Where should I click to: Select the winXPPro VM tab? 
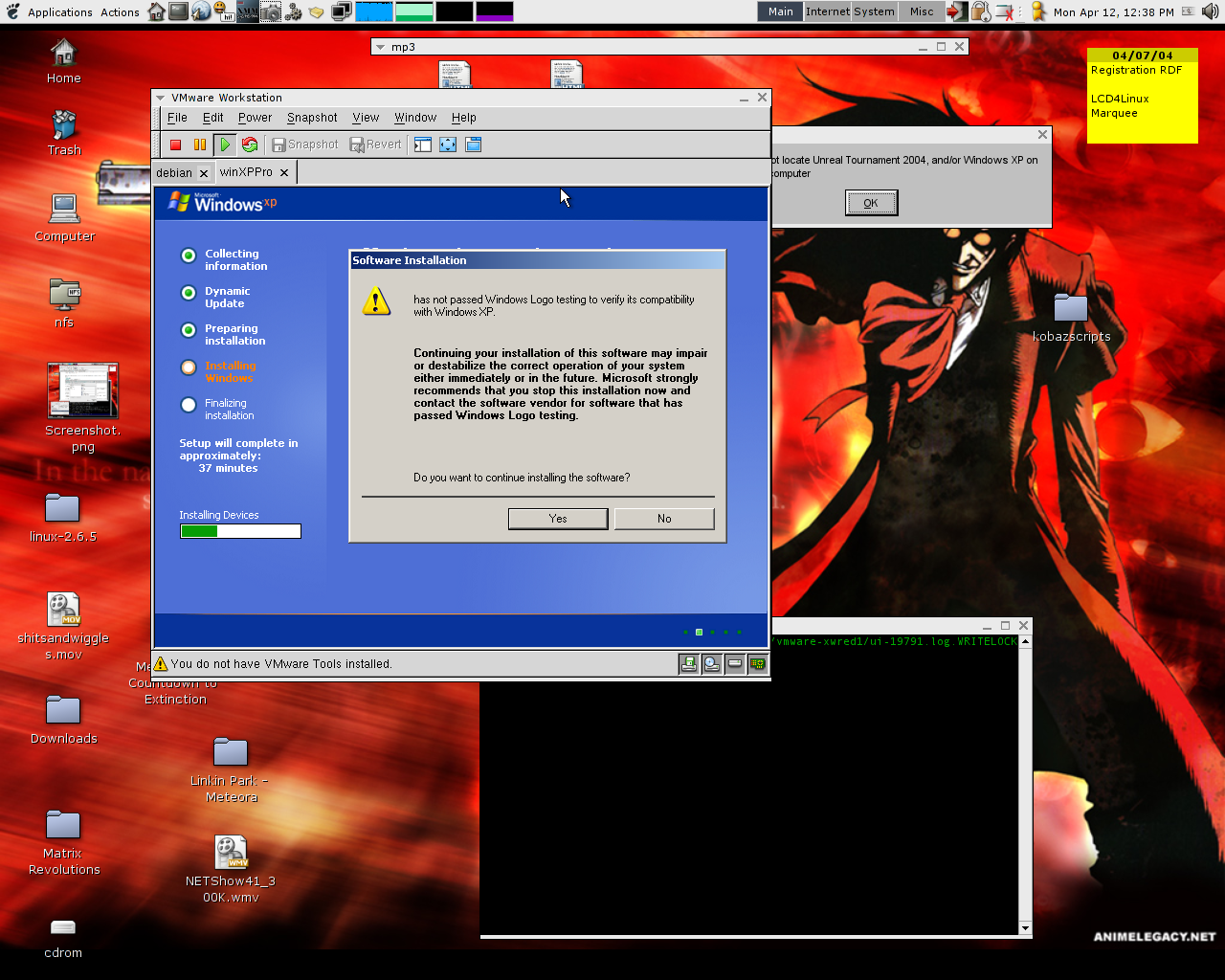[x=246, y=172]
